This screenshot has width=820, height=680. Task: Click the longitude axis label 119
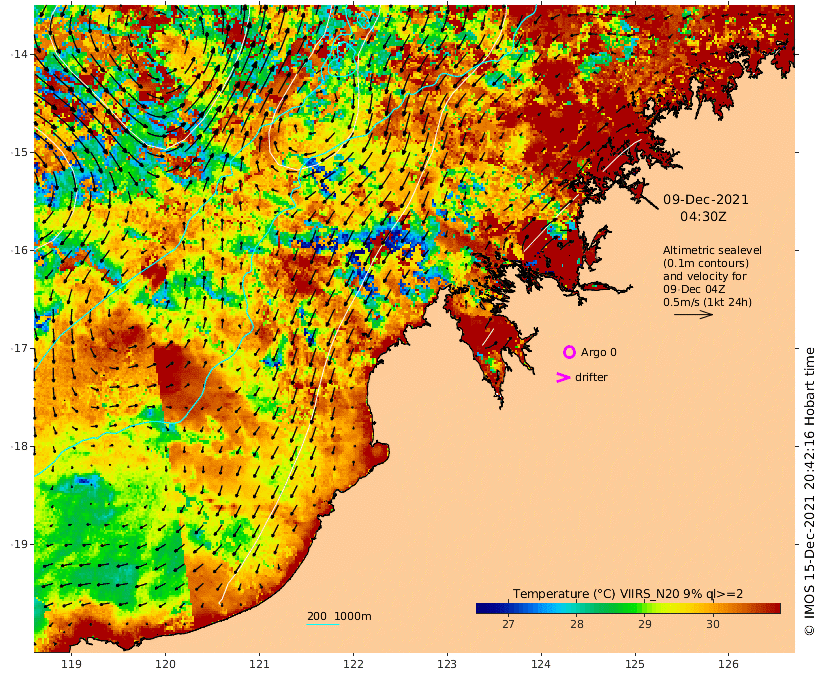71,664
